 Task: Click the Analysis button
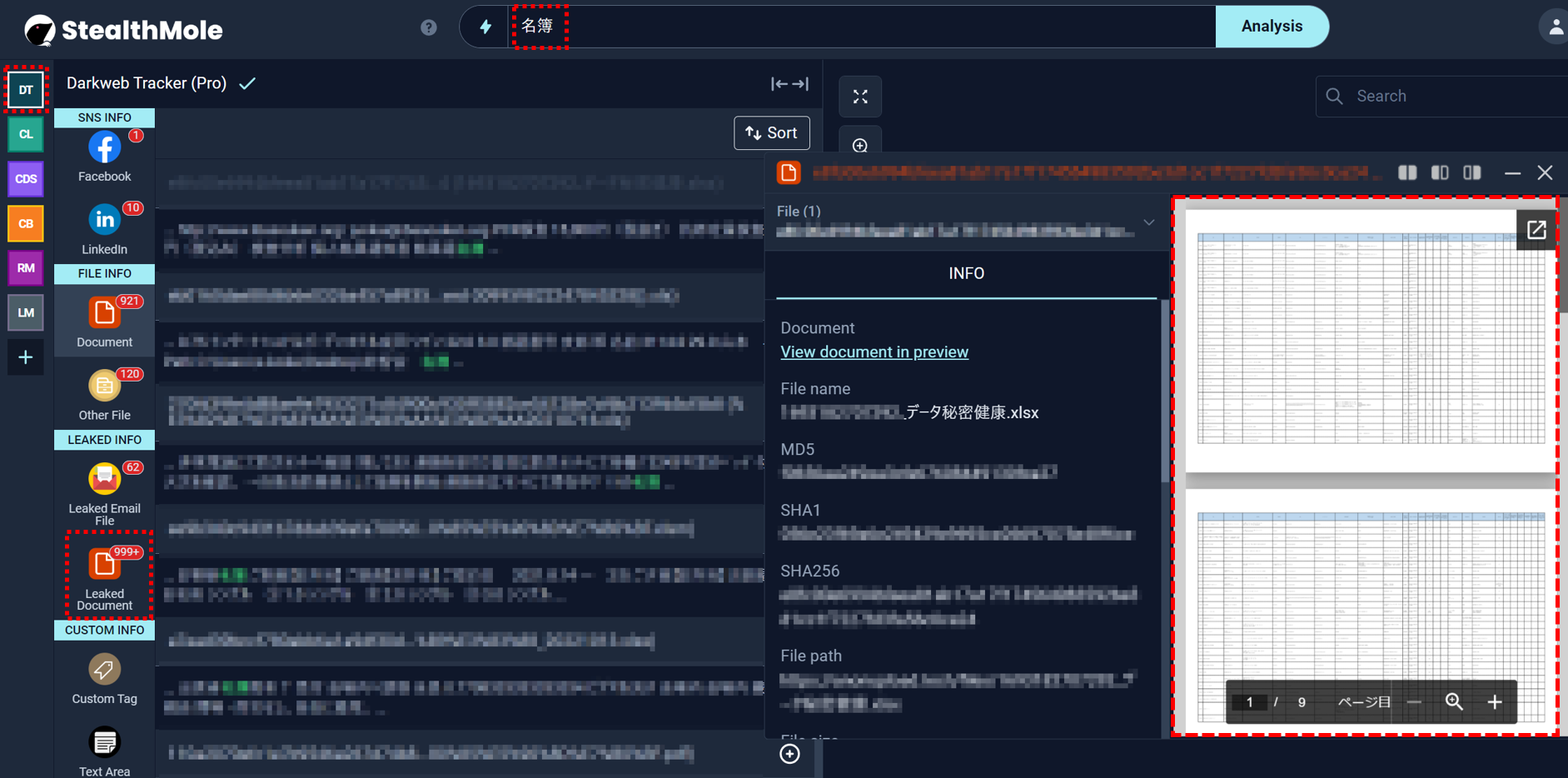click(x=1271, y=27)
